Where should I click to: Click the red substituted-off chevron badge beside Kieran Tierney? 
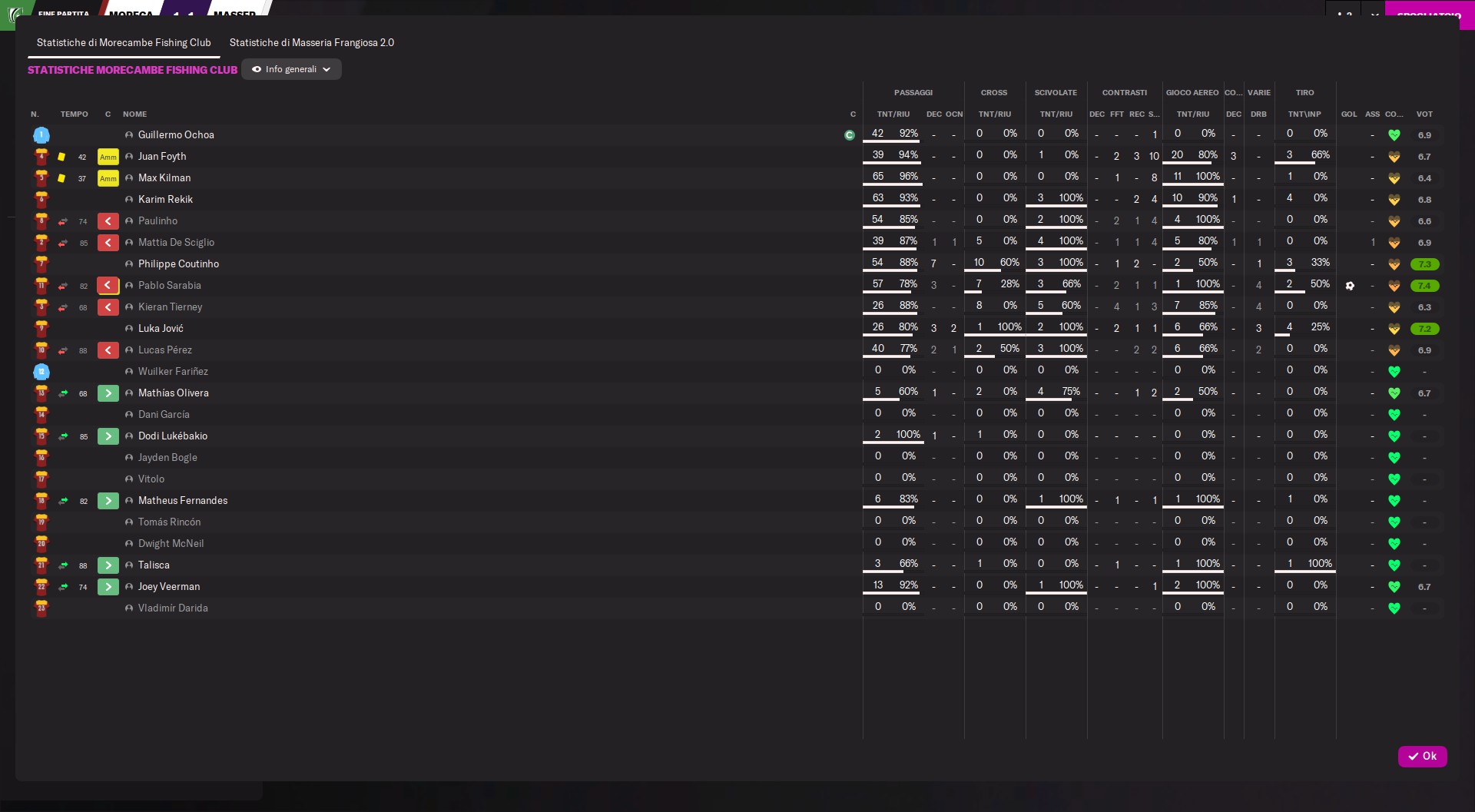pyautogui.click(x=108, y=307)
